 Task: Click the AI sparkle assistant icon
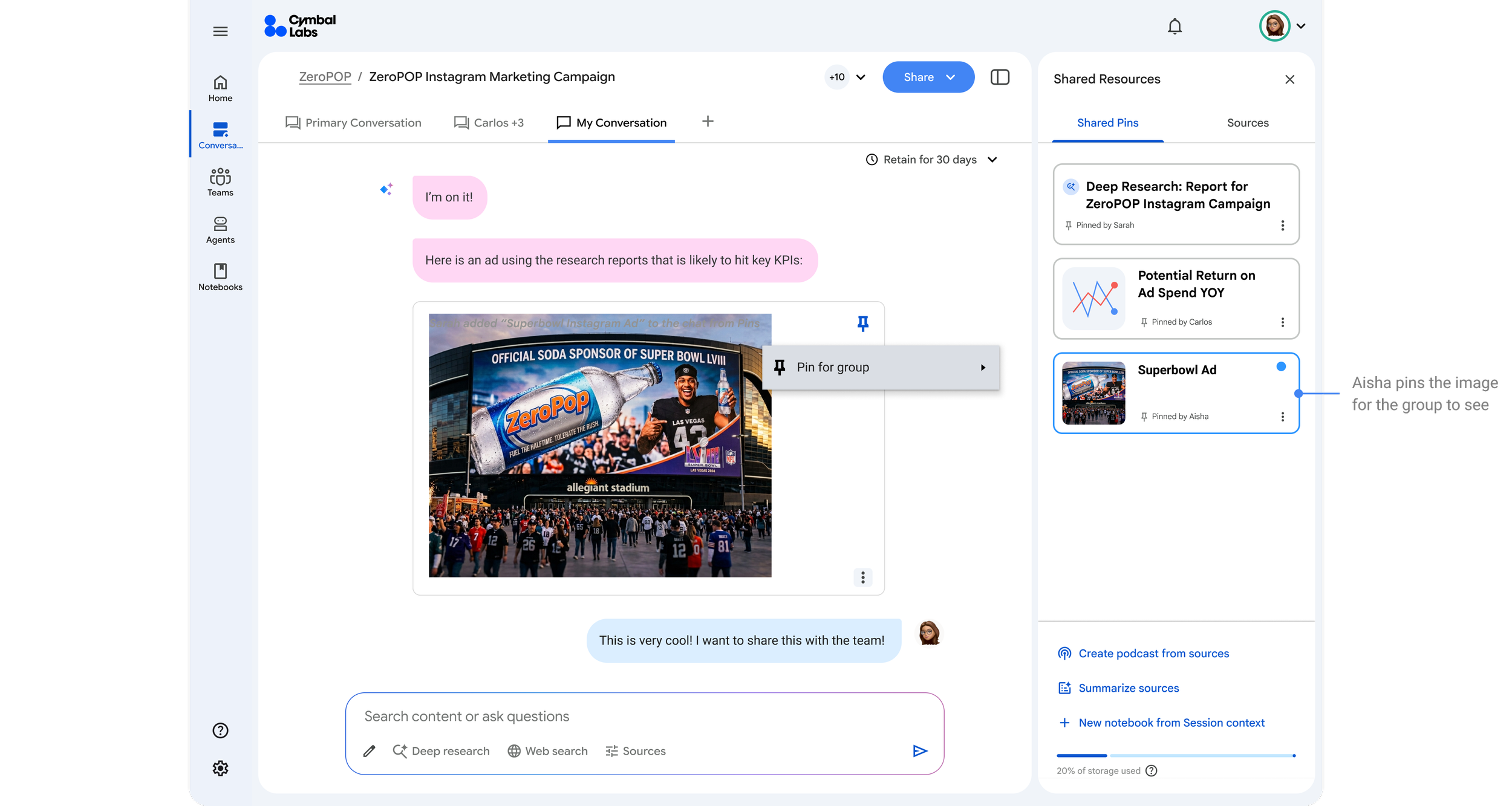[386, 189]
